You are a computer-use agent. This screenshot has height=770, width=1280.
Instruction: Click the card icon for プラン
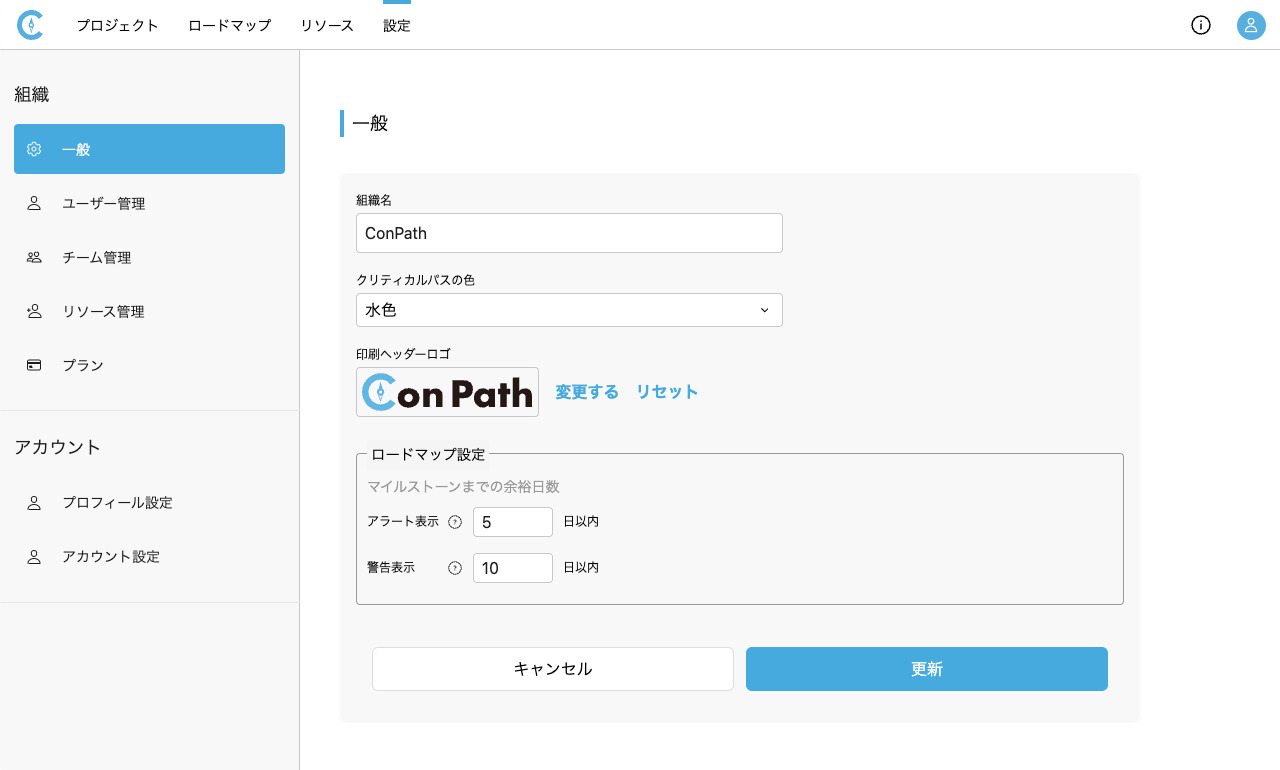click(x=34, y=365)
